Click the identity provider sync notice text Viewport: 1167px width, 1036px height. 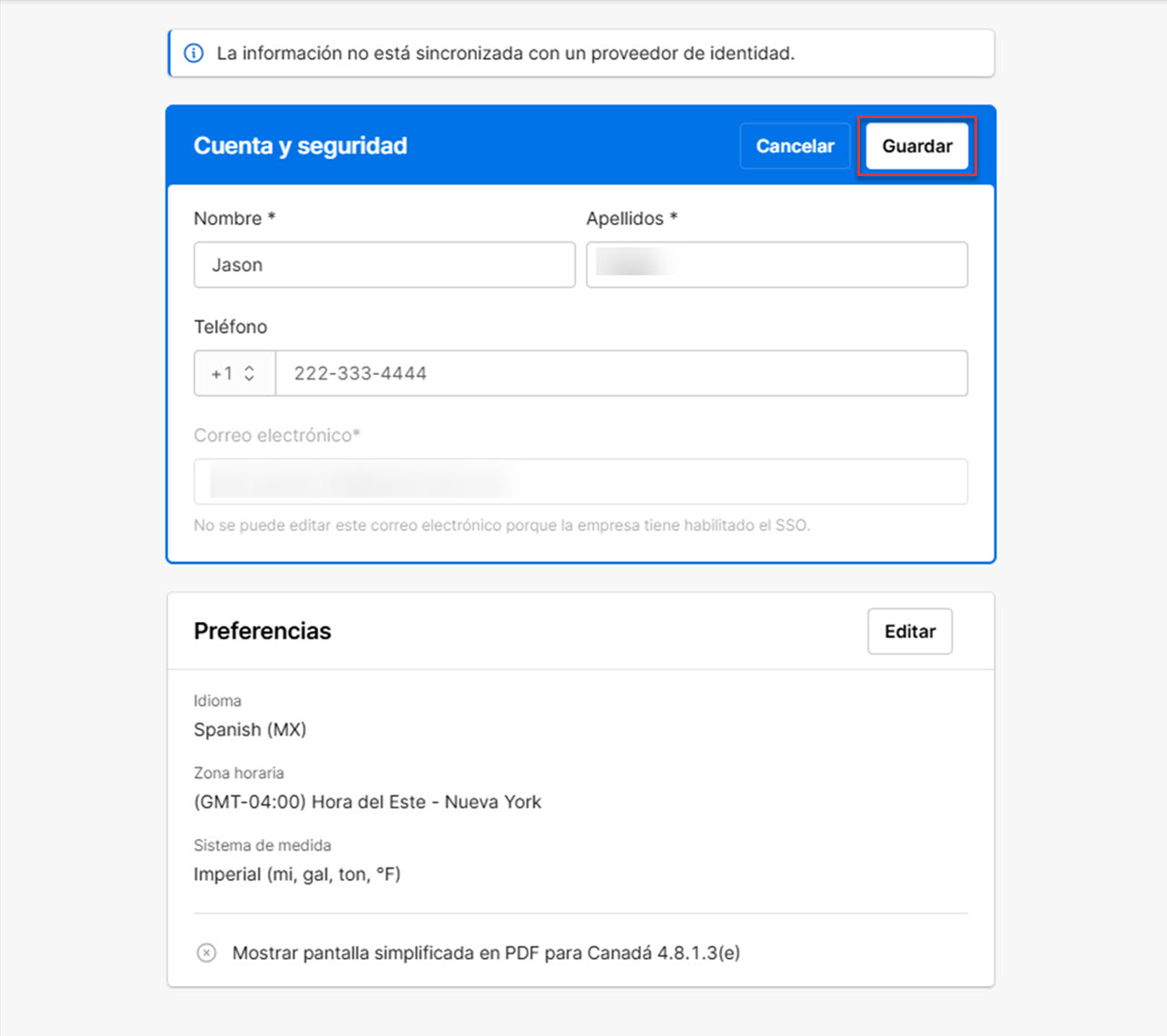pyautogui.click(x=505, y=54)
